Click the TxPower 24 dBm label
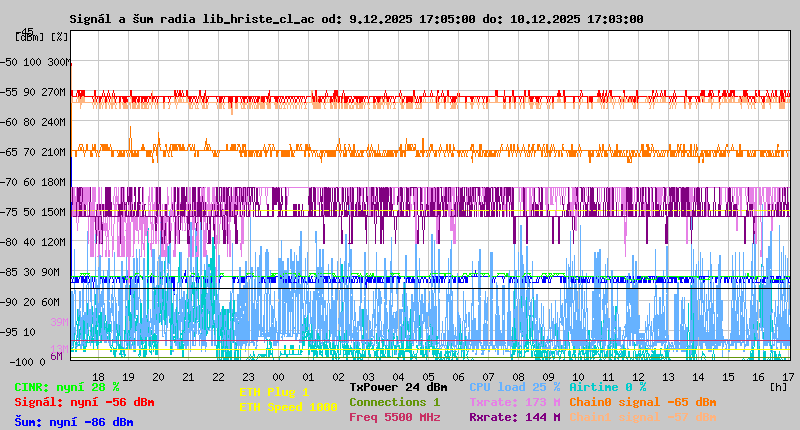Viewport: 800px width, 430px height. 398,387
